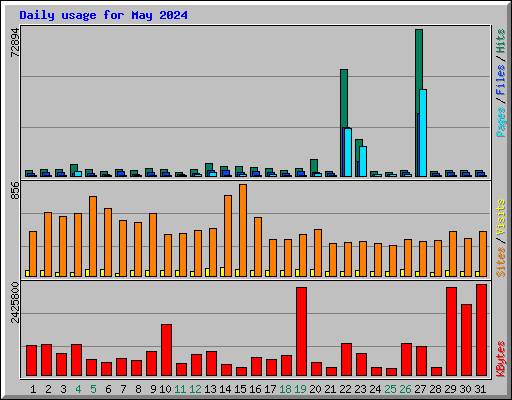Click the day 19 label on the axis
Screen dimensions: 512x400
point(300,389)
